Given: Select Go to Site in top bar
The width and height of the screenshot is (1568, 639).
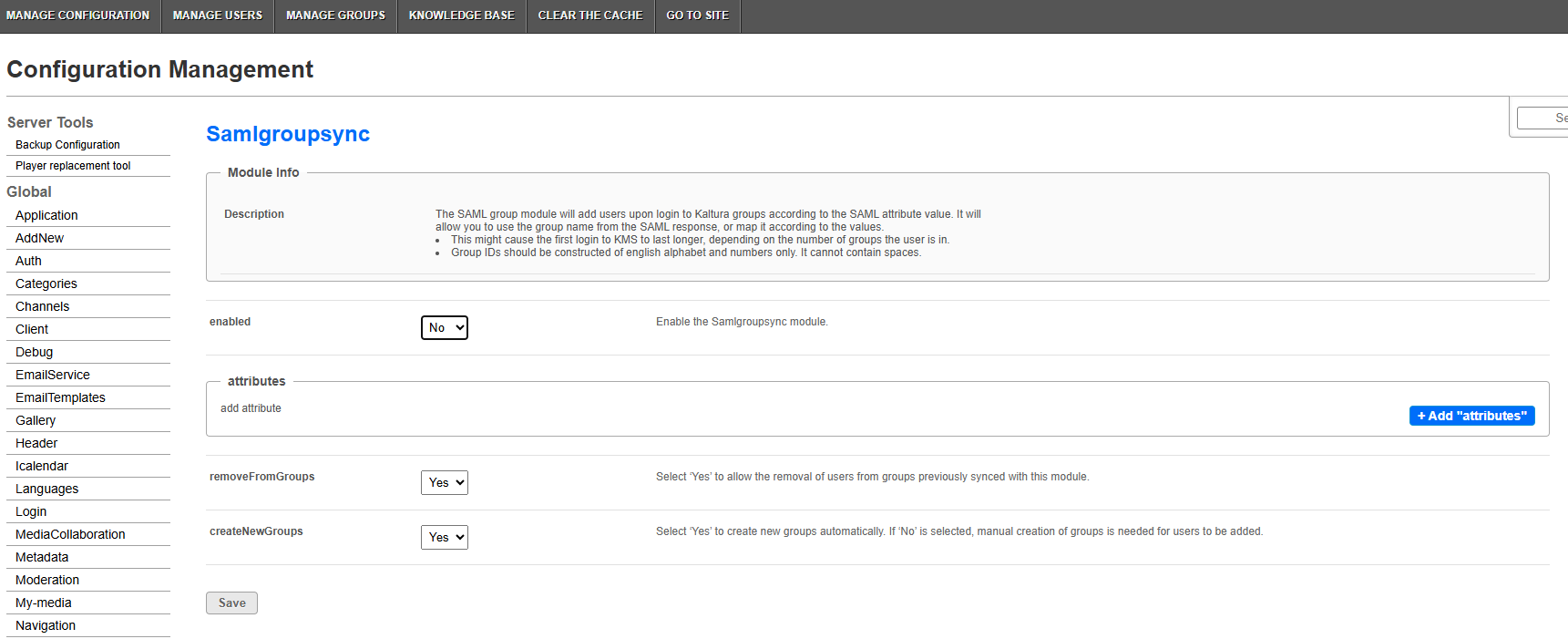Looking at the screenshot, I should [698, 15].
